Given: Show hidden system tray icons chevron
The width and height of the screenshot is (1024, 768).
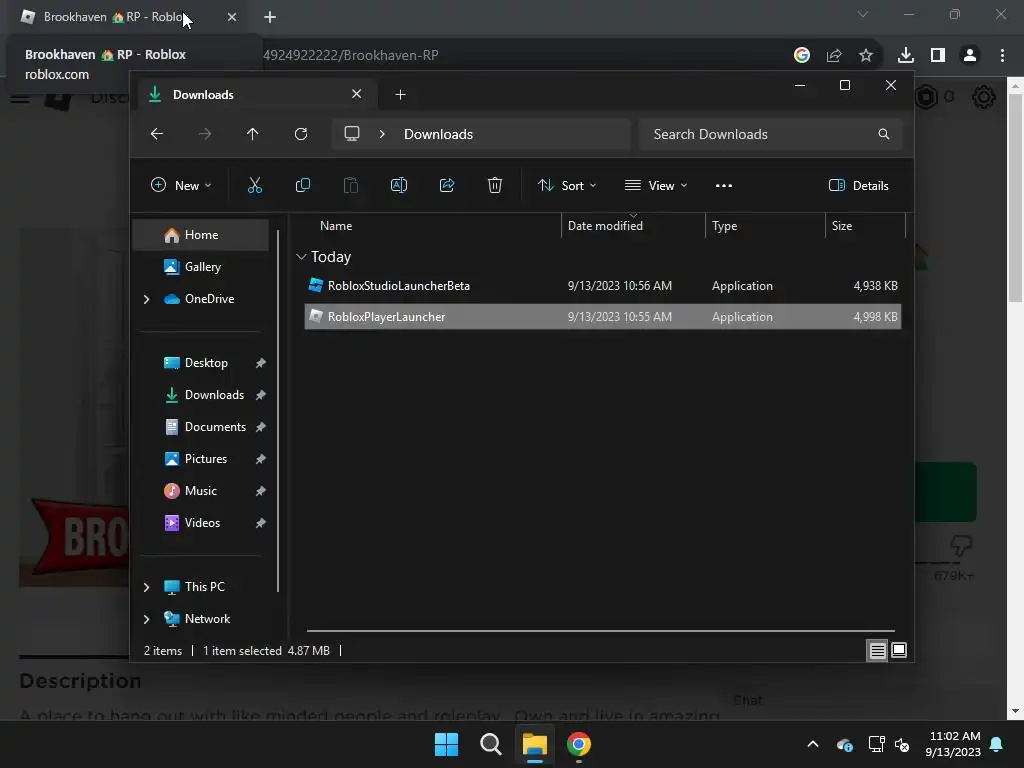Looking at the screenshot, I should coord(813,744).
